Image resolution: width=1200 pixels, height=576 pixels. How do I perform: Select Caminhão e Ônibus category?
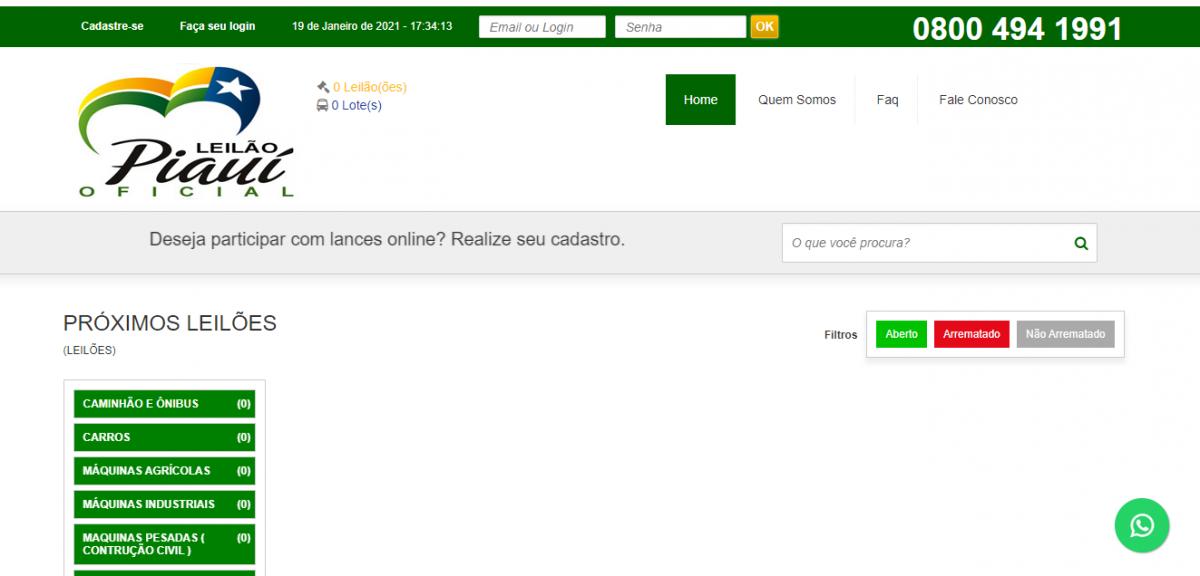(164, 404)
